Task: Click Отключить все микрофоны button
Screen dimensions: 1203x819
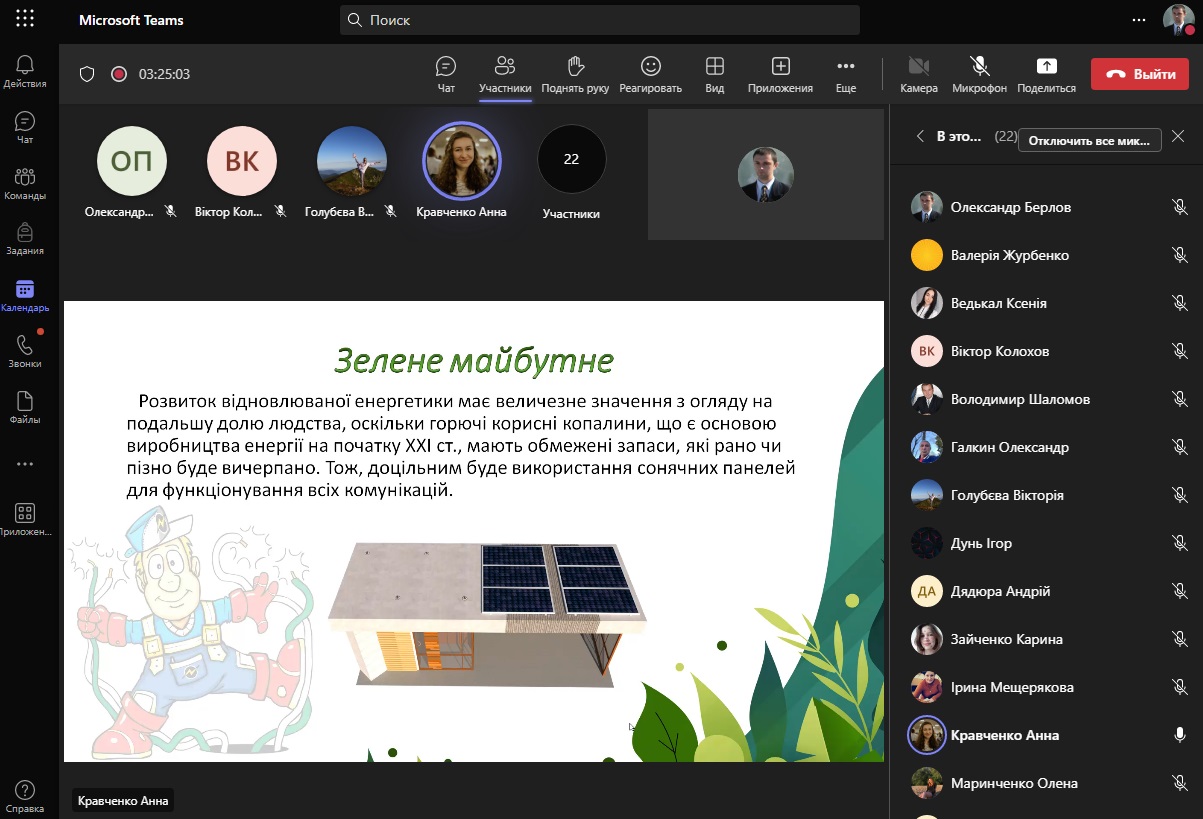Action: (1090, 141)
